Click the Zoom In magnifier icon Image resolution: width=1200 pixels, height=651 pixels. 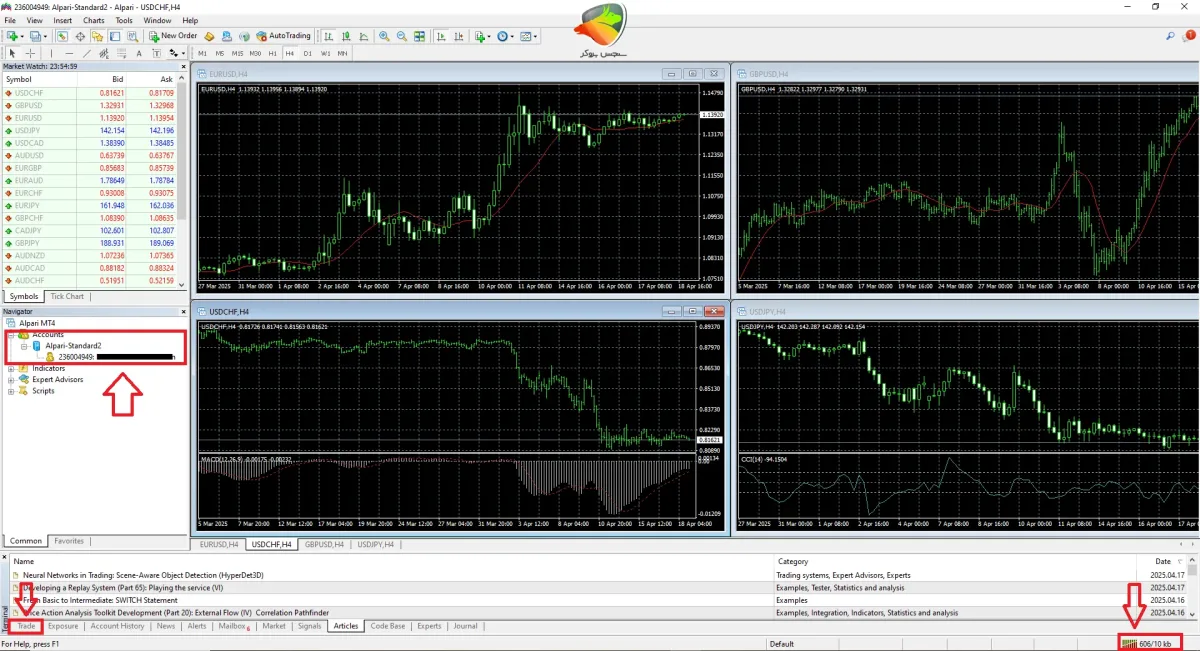[384, 36]
